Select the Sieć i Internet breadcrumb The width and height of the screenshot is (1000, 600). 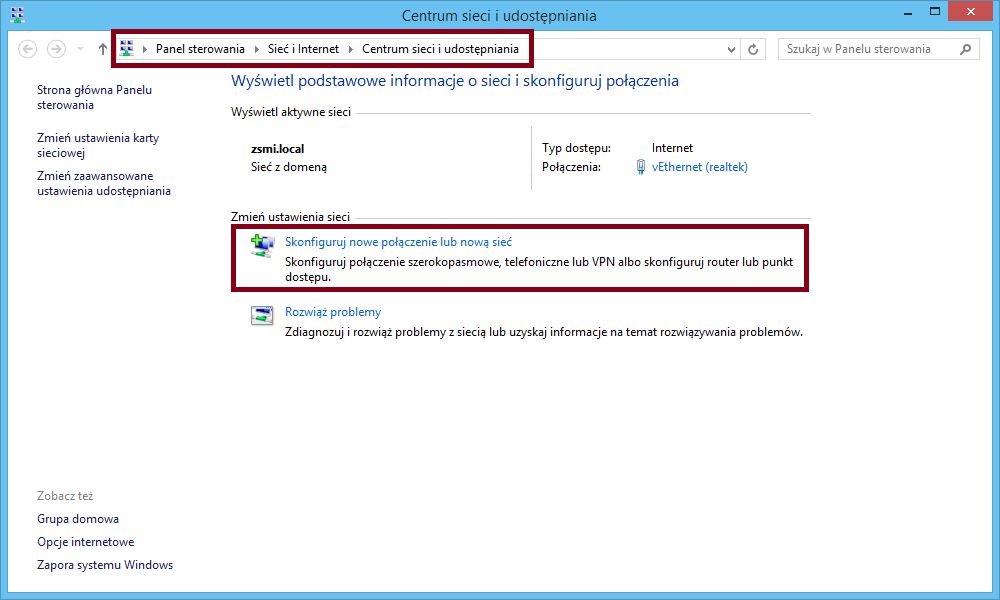[304, 49]
